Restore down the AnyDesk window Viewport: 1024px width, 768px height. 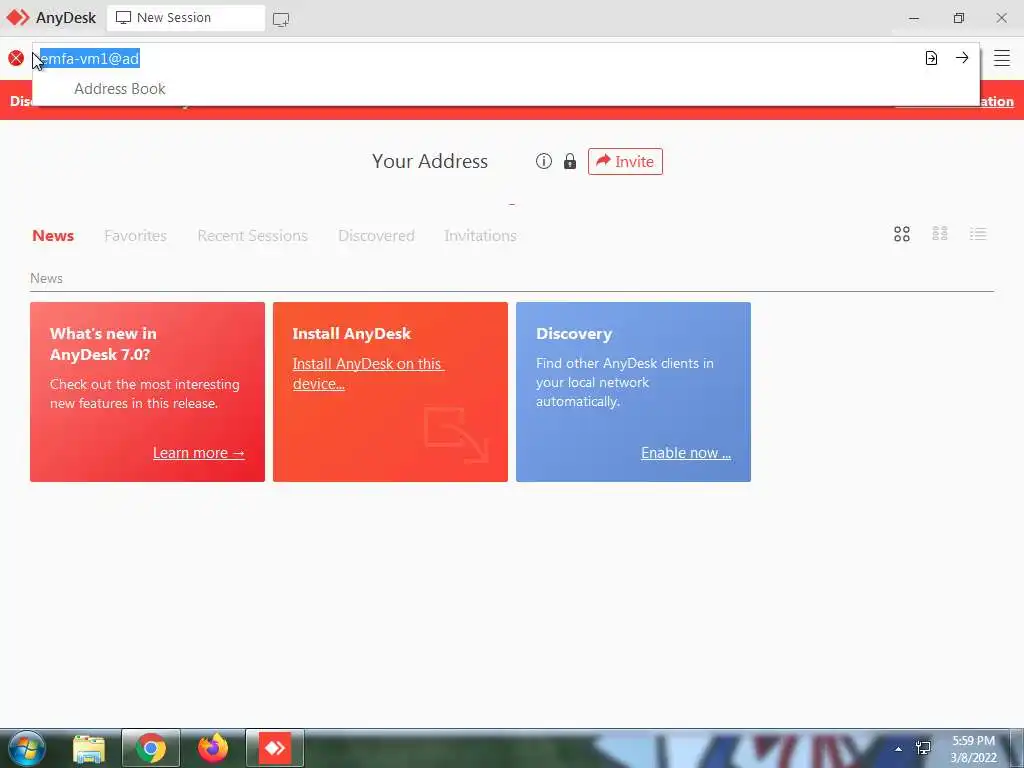point(958,18)
